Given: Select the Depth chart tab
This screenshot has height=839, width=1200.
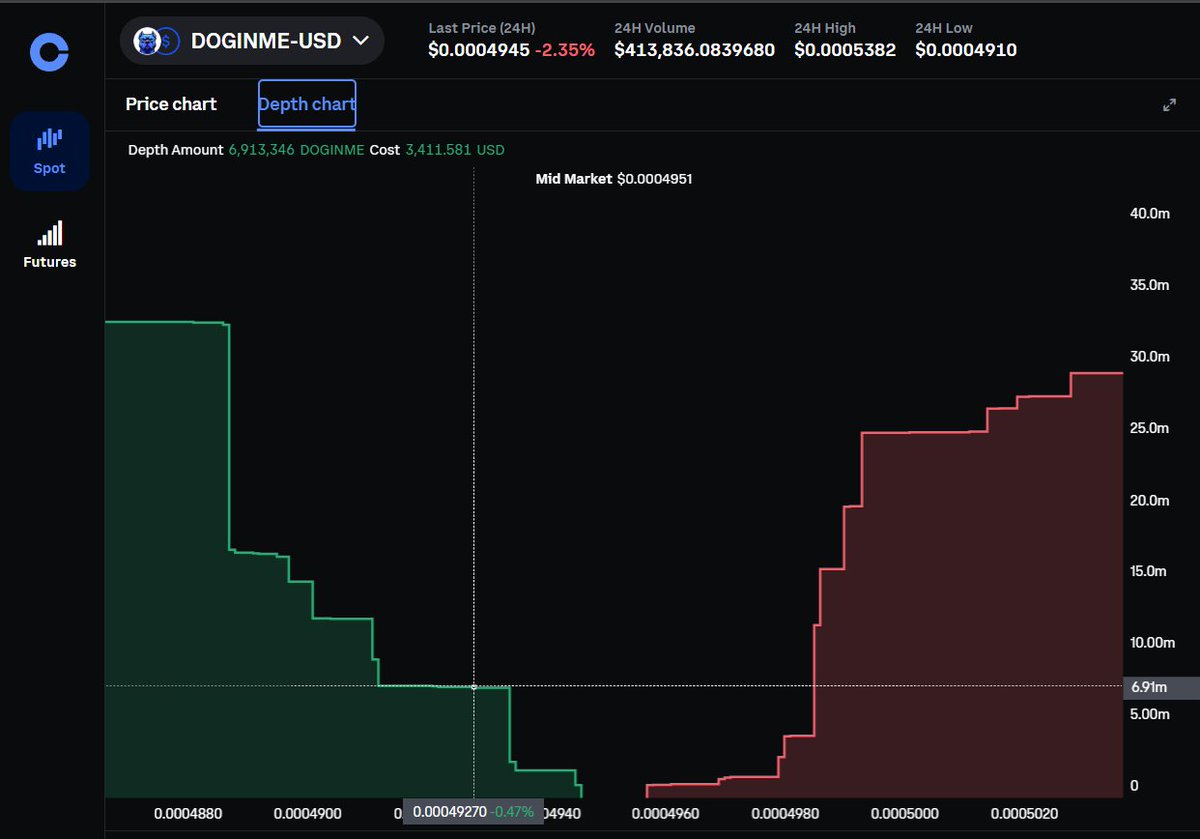Looking at the screenshot, I should pos(307,104).
